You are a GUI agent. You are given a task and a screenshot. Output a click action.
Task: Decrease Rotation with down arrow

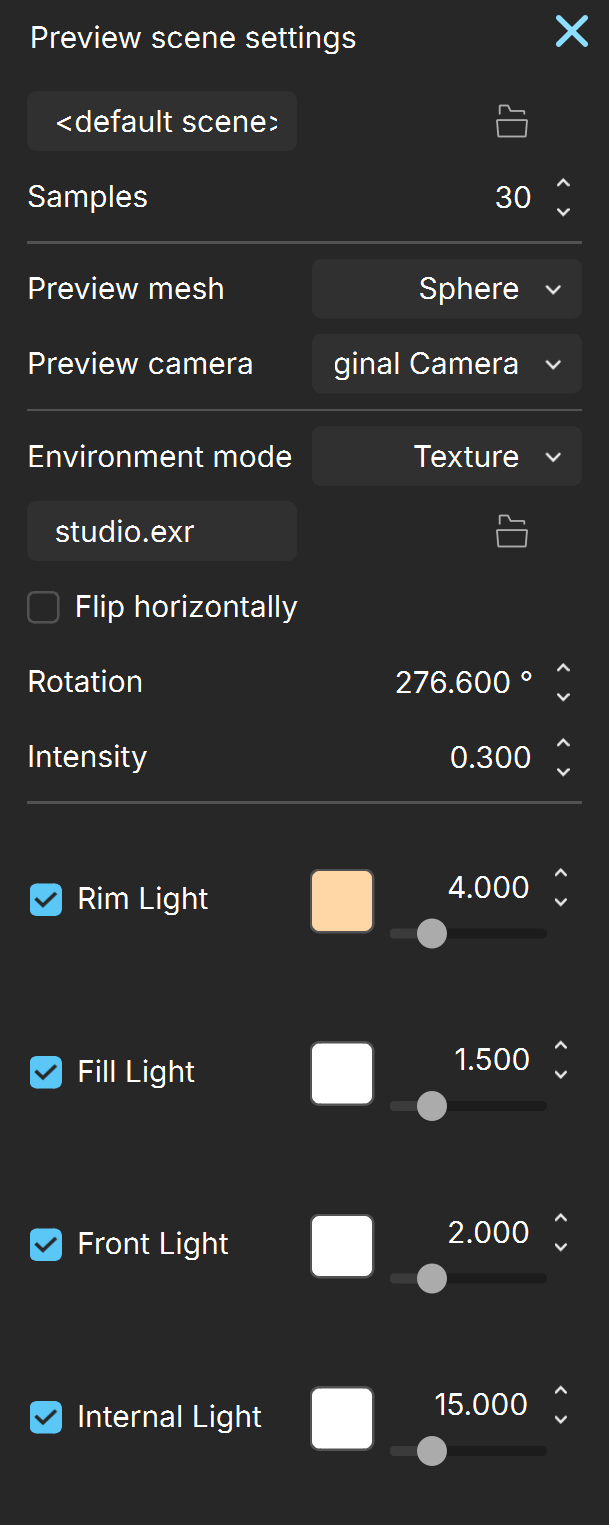[563, 697]
